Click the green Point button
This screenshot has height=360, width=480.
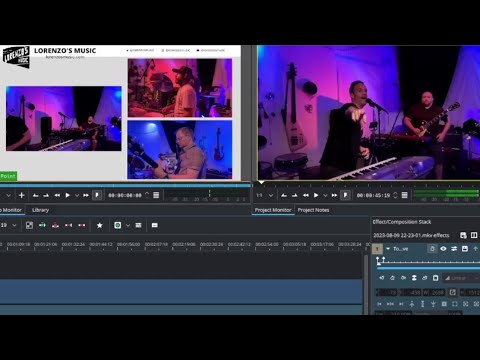8,176
